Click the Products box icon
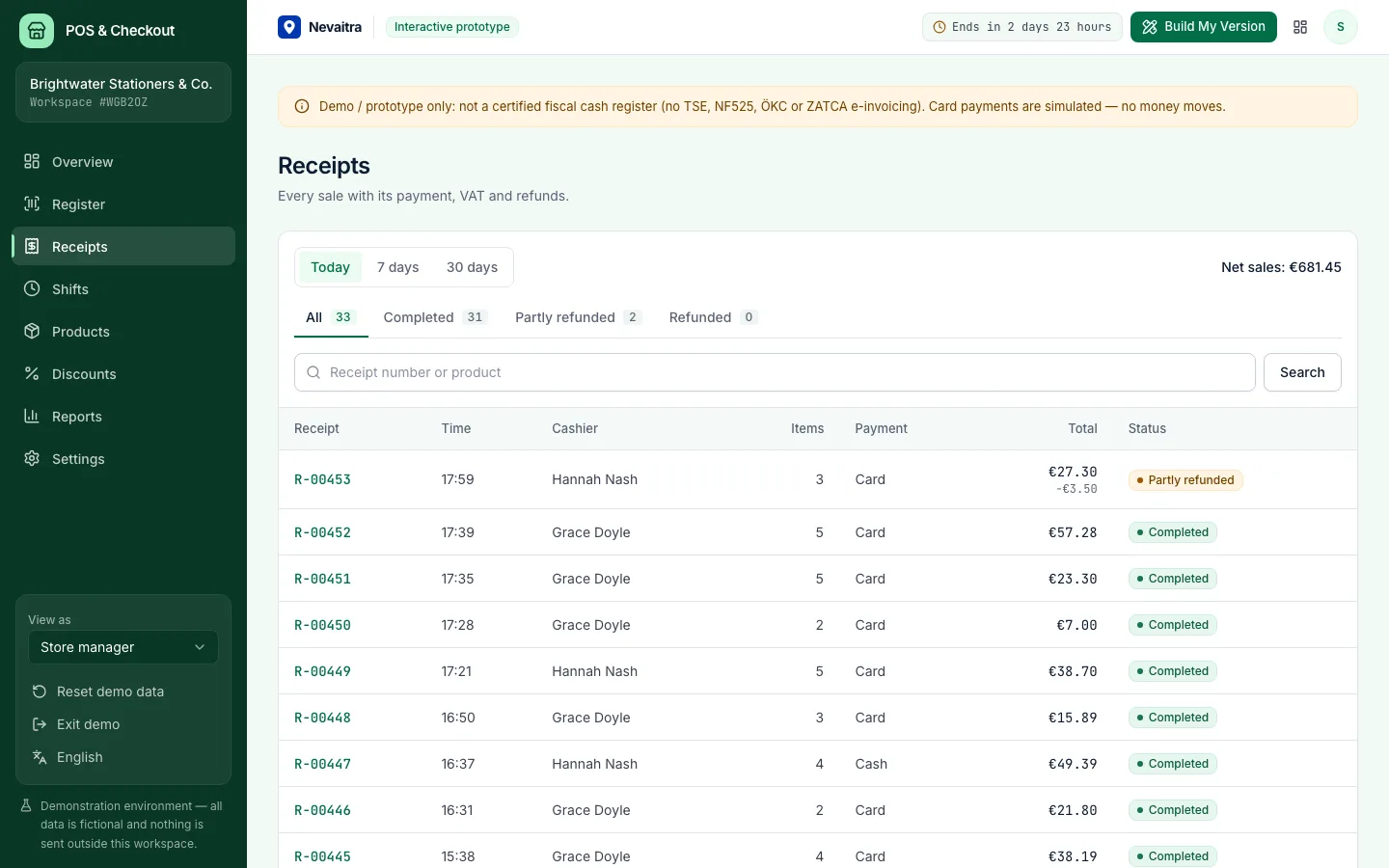This screenshot has height=868, width=1389. click(32, 331)
